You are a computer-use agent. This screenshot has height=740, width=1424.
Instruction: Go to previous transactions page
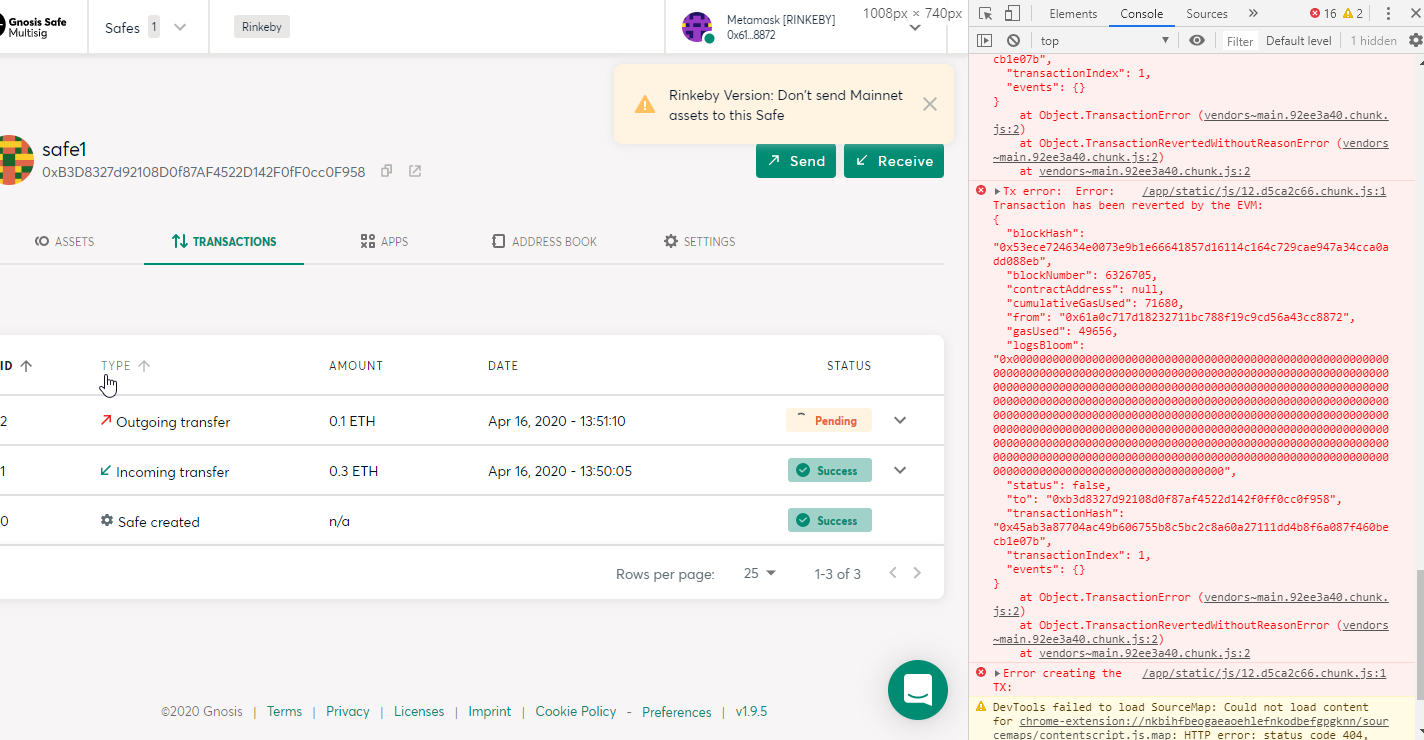click(893, 573)
